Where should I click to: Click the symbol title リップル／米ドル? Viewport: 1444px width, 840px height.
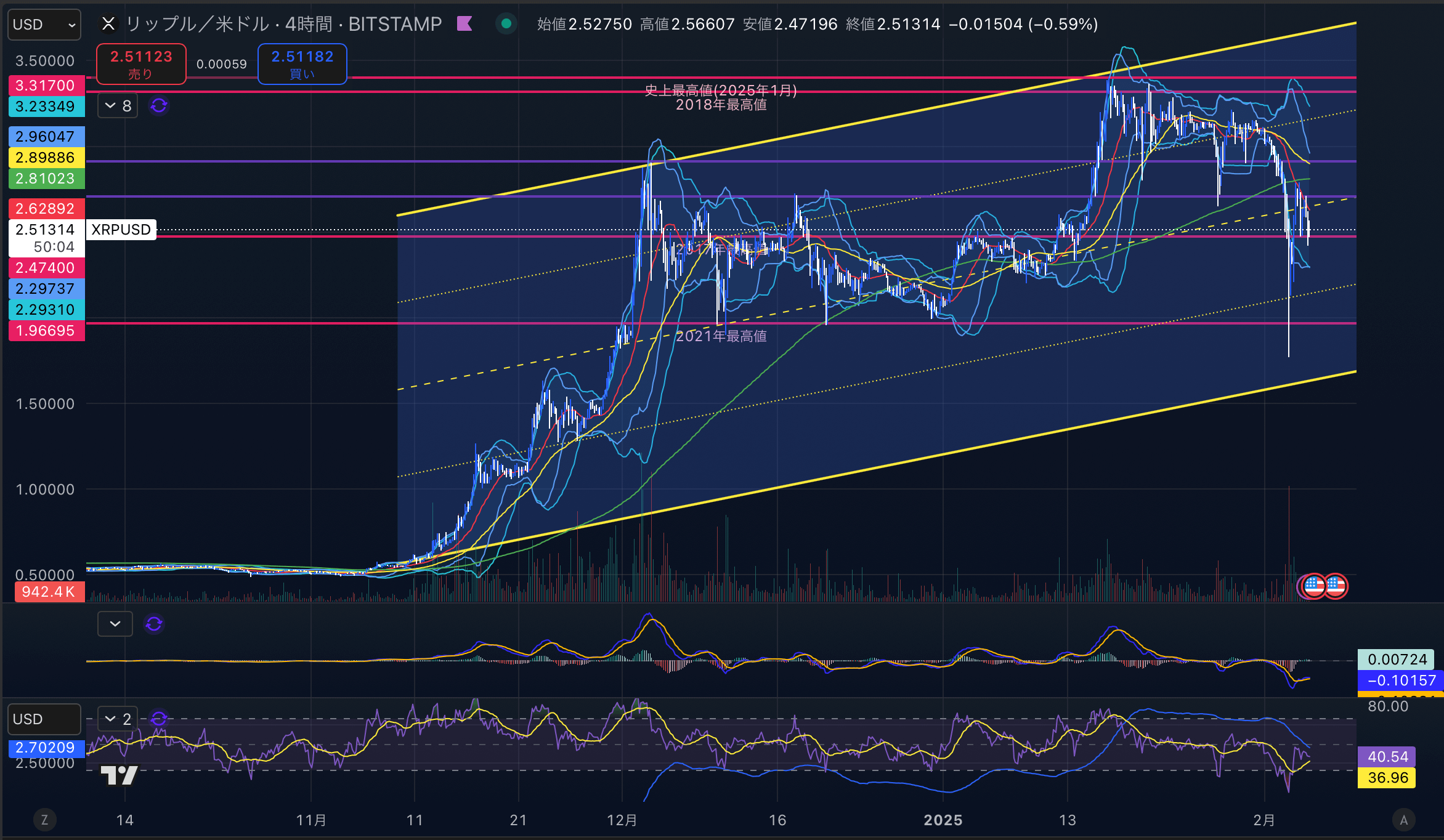coord(197,24)
